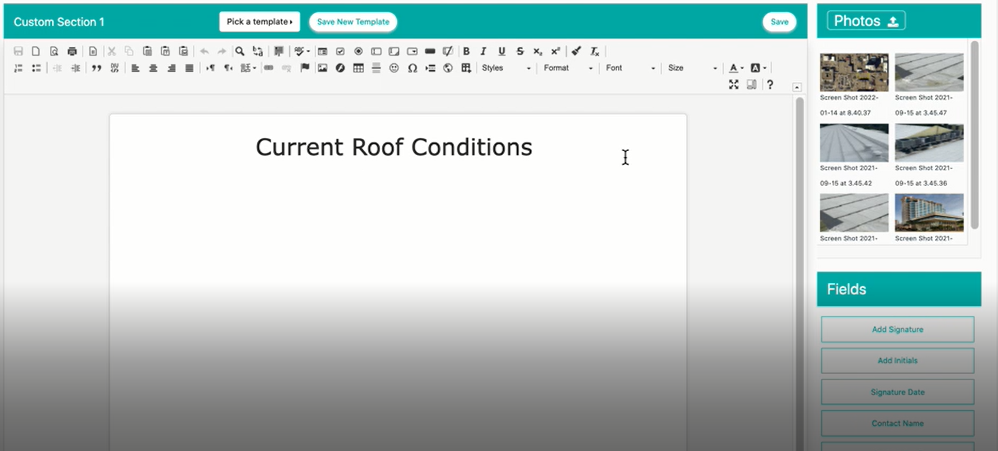Click the Paste as plain text icon
Viewport: 998px width, 451px height.
point(165,51)
